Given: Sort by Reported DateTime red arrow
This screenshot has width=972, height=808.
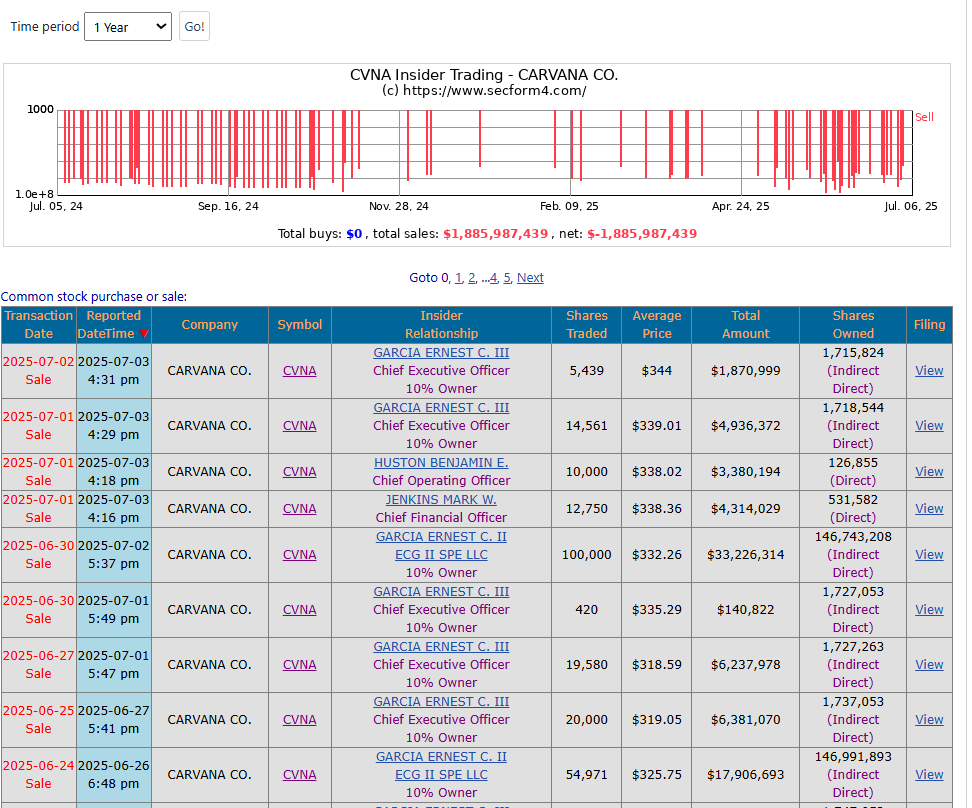Looking at the screenshot, I should 144,334.
